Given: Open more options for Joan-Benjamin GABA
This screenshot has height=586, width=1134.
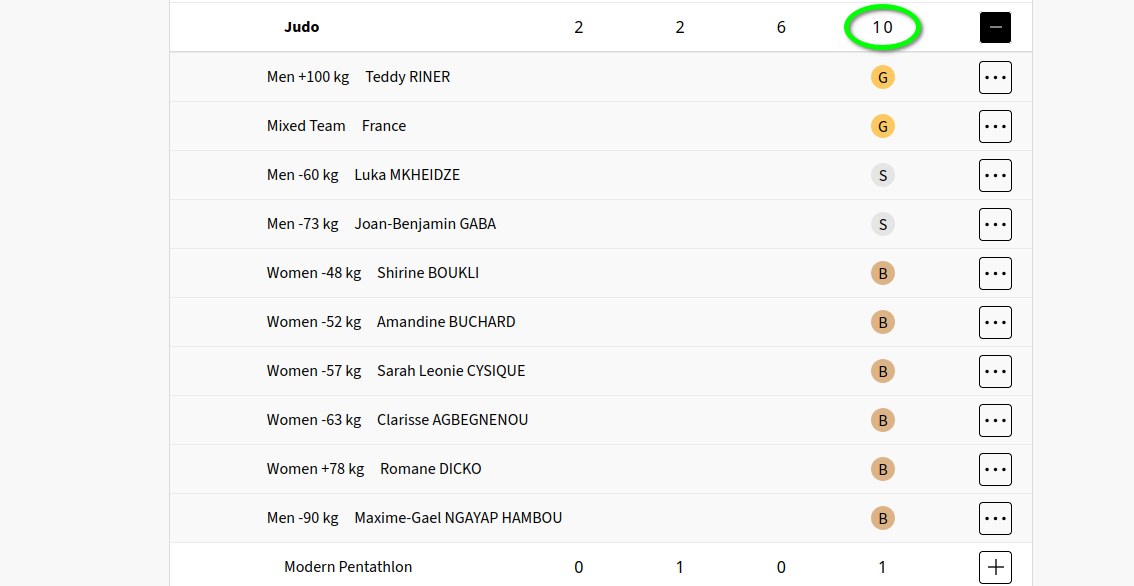Looking at the screenshot, I should click(995, 224).
